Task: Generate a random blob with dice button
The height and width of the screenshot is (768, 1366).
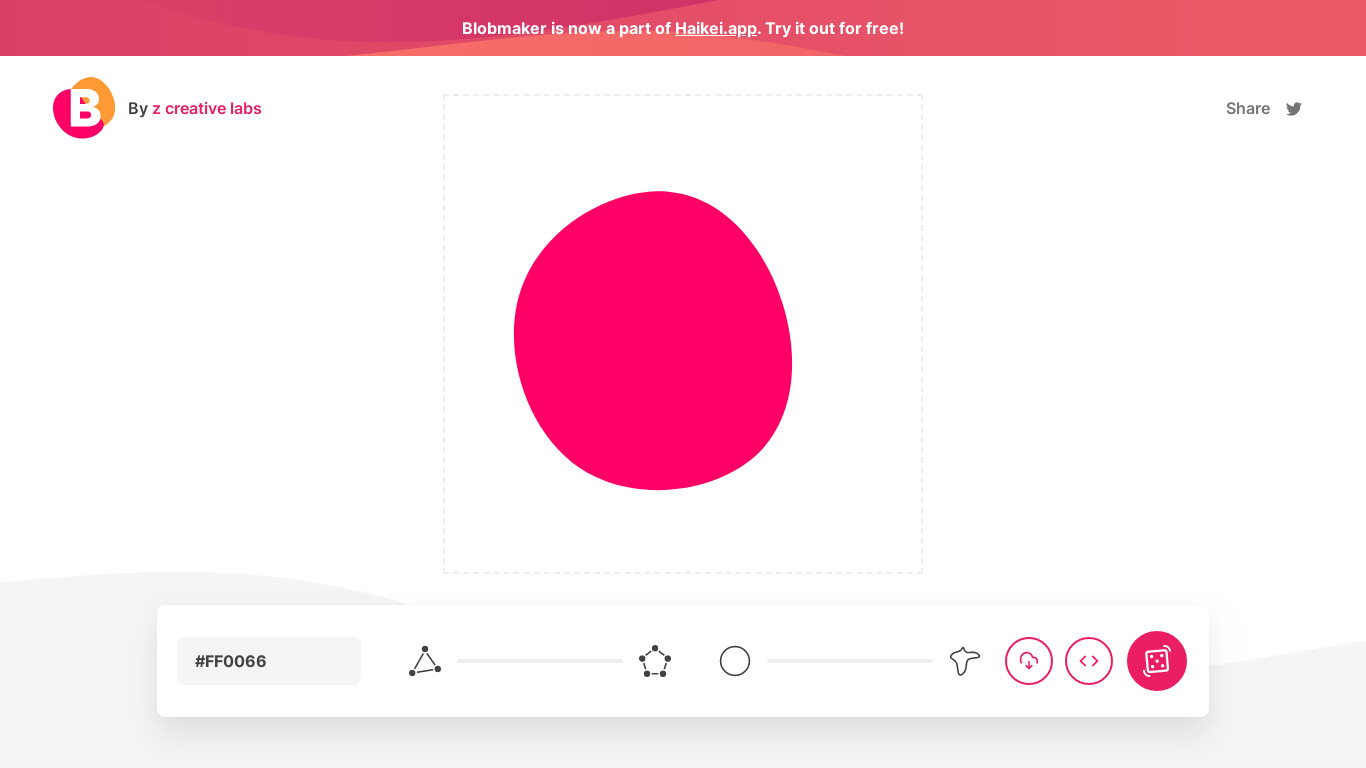Action: (1157, 661)
